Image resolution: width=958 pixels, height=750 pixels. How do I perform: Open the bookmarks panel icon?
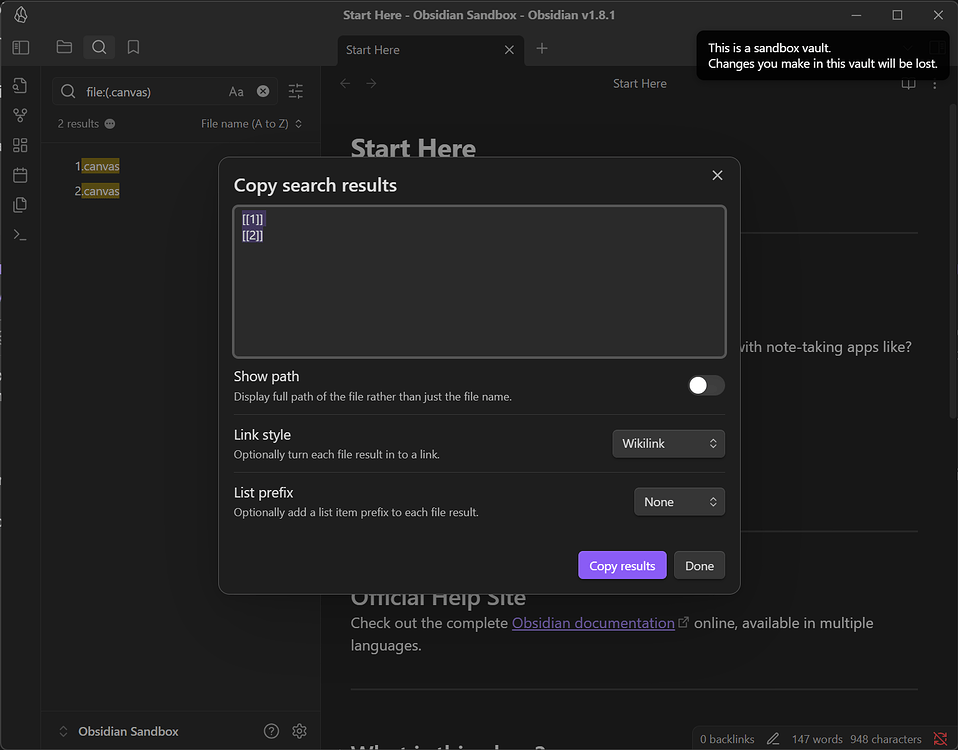pyautogui.click(x=133, y=47)
